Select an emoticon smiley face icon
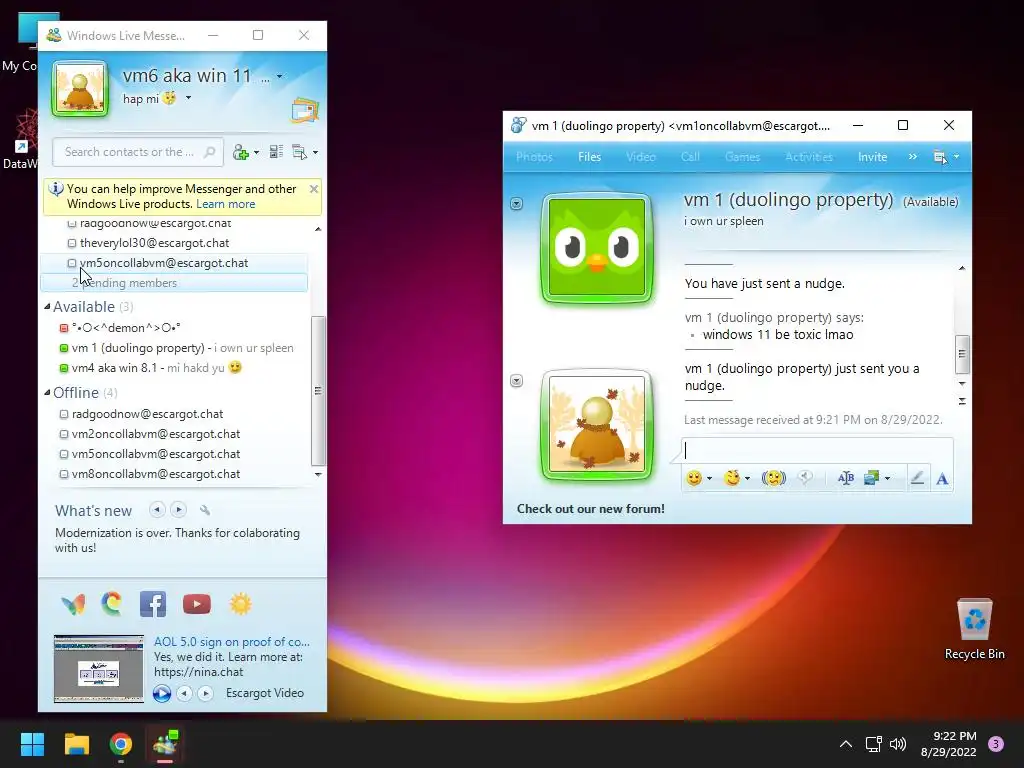Screen dimensions: 1024x768 (x=694, y=478)
